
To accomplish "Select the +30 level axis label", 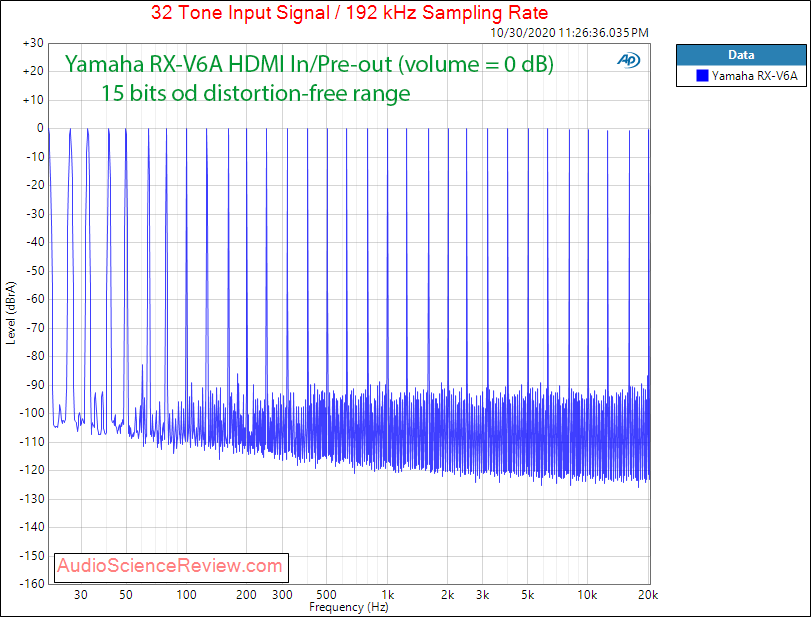I will click(33, 43).
